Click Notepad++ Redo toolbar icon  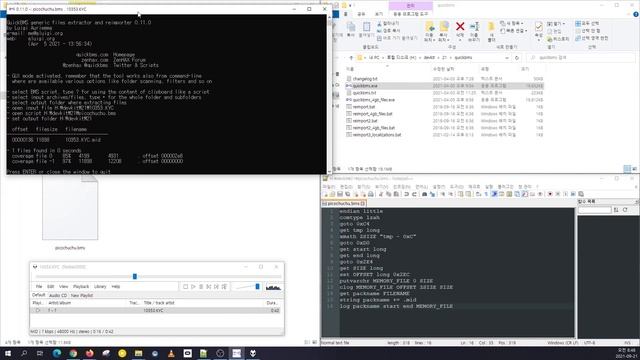414,194
